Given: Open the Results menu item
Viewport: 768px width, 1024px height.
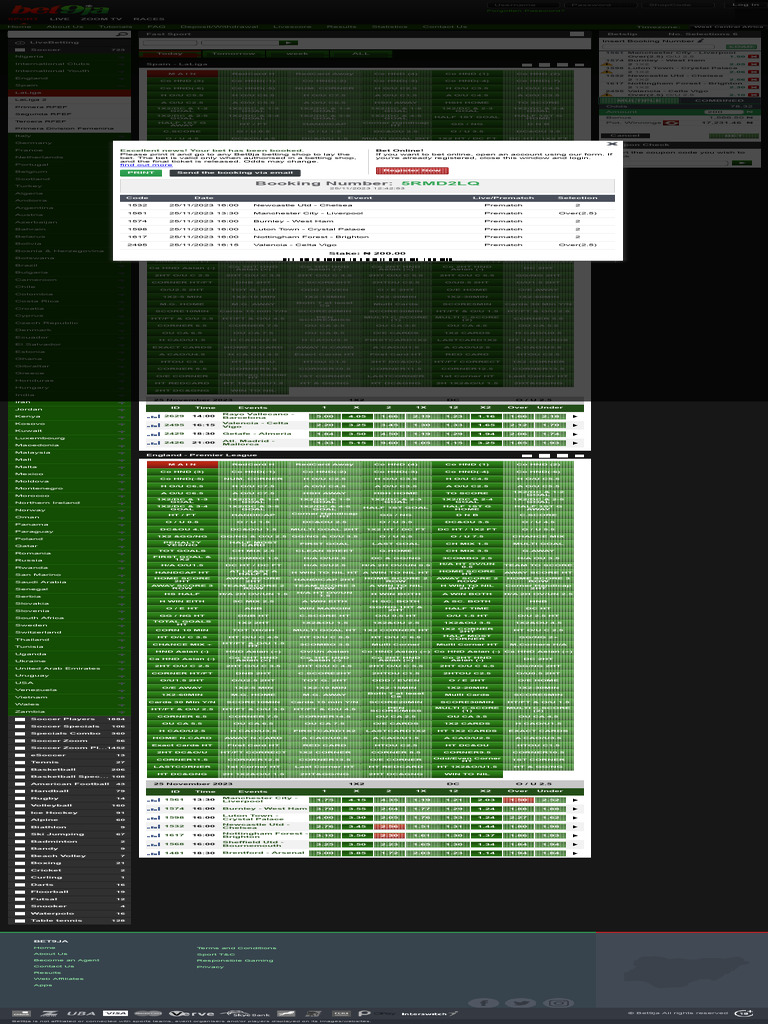Looking at the screenshot, I should 342,27.
